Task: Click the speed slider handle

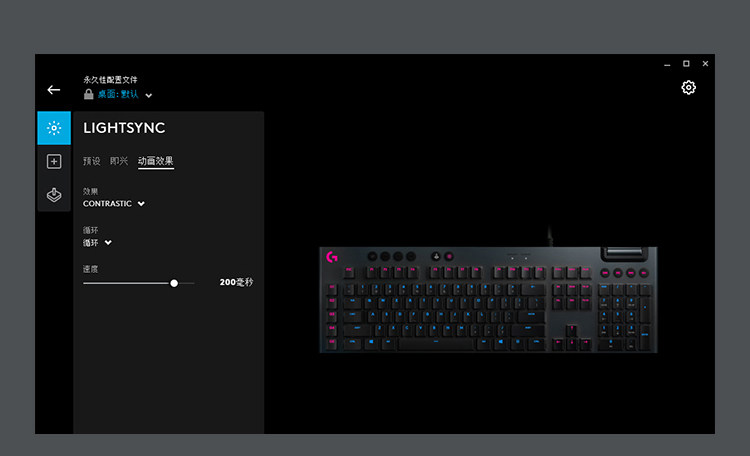Action: pyautogui.click(x=174, y=283)
